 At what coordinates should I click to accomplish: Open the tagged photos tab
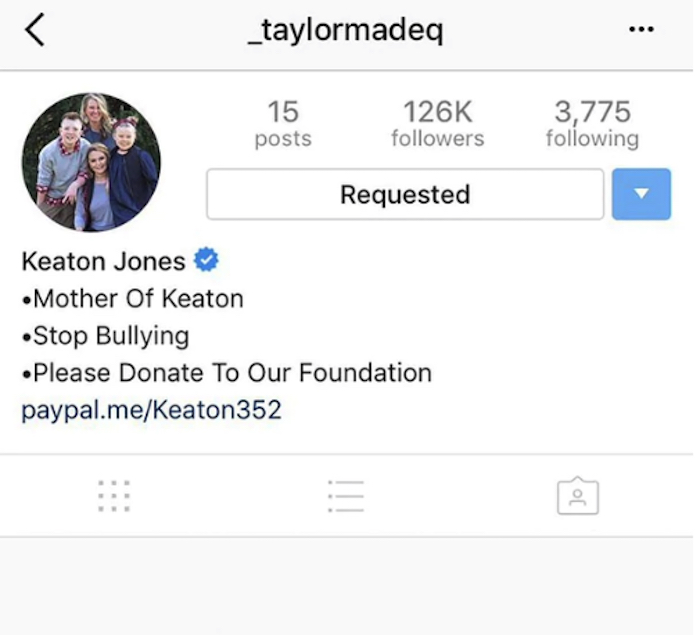pyautogui.click(x=578, y=496)
